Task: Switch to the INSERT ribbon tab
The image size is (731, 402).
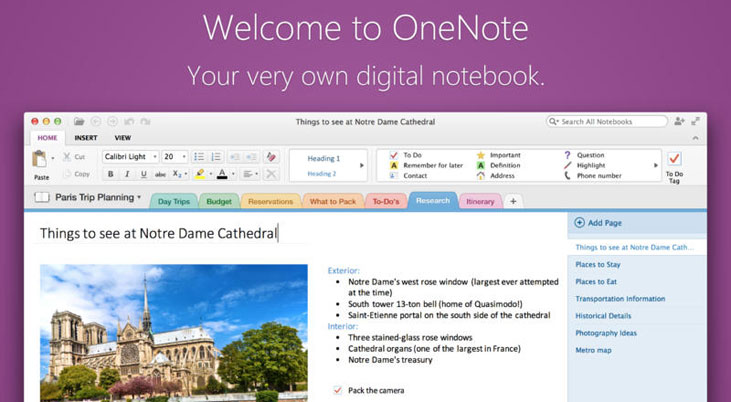Action: tap(86, 138)
